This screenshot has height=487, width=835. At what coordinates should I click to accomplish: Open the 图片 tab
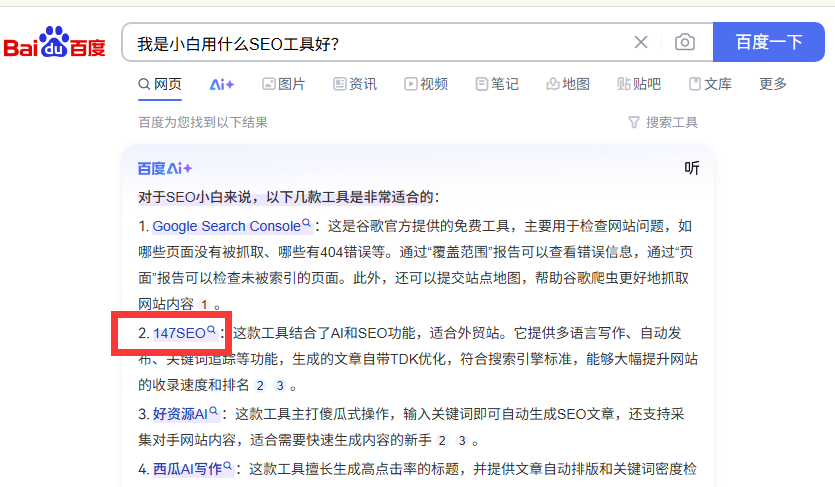[x=283, y=84]
